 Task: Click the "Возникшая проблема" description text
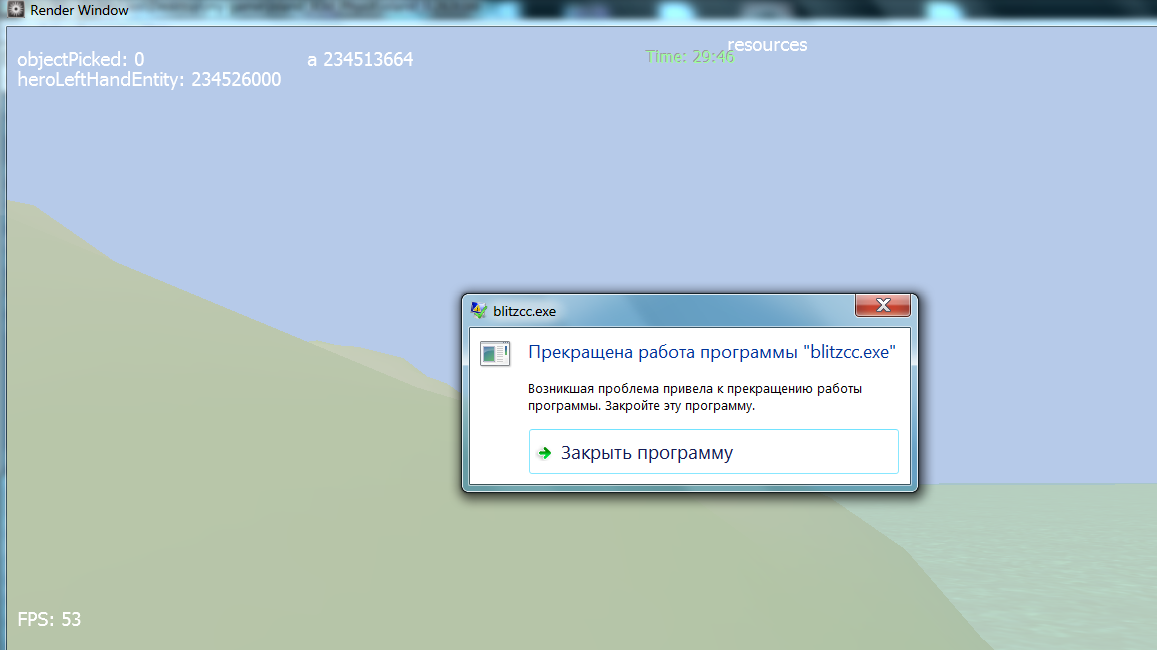pos(694,397)
